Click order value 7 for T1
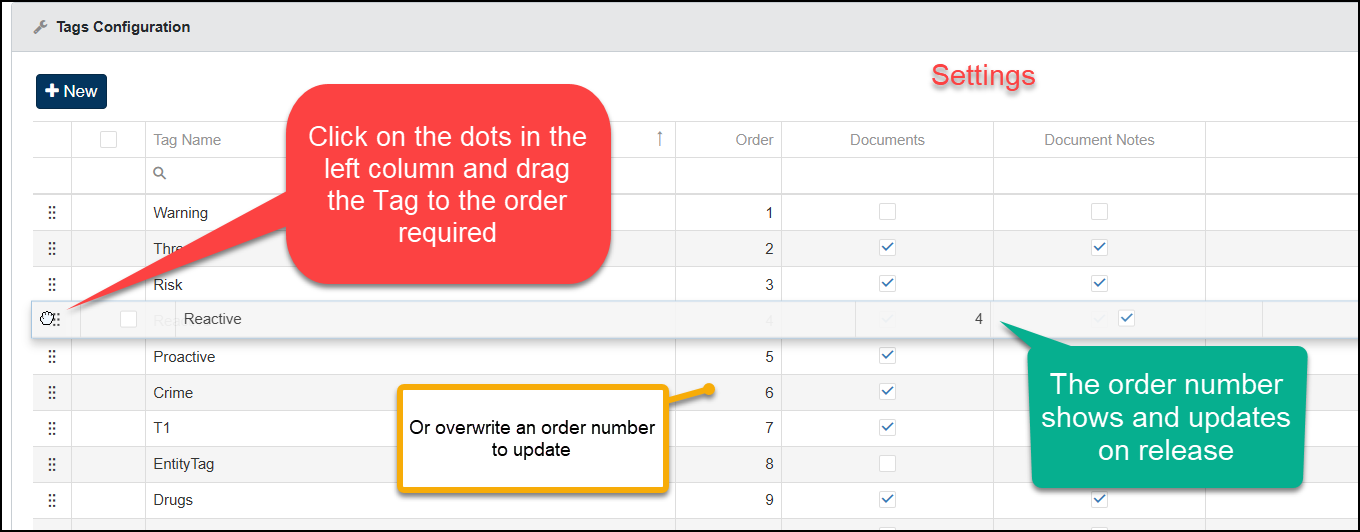The image size is (1360, 532). coord(769,428)
